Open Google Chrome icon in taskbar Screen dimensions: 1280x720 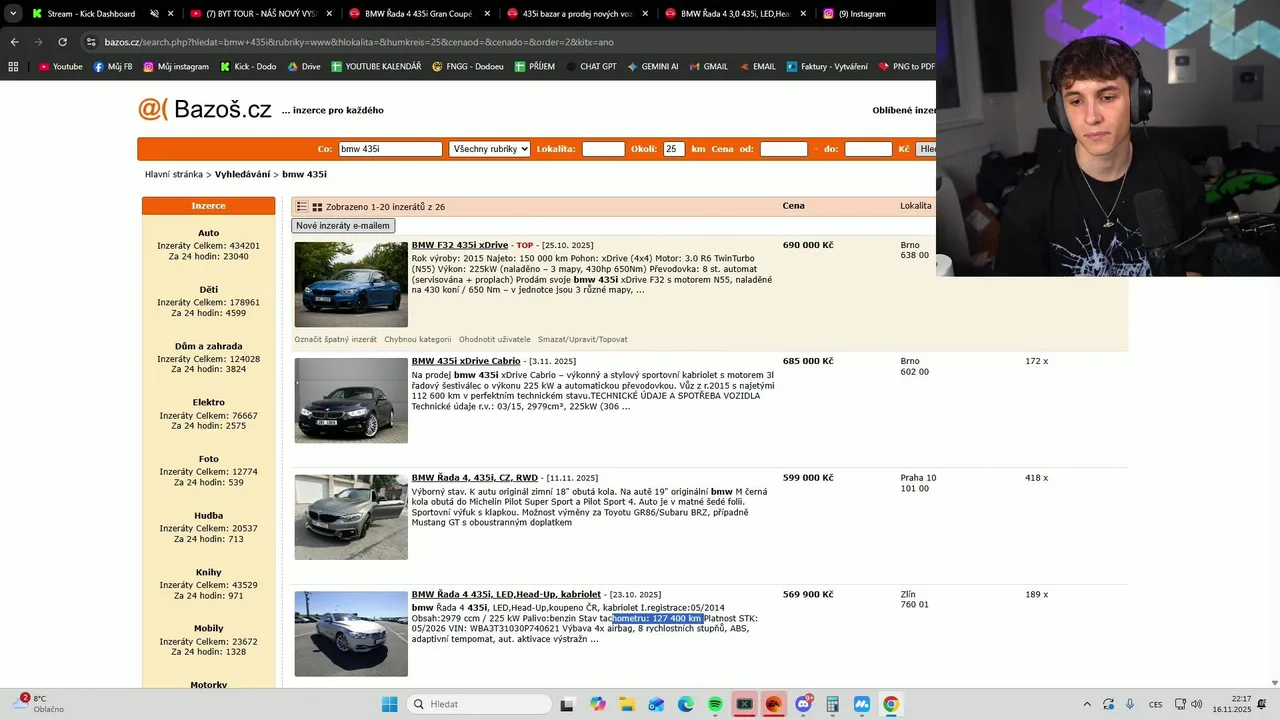tap(891, 704)
